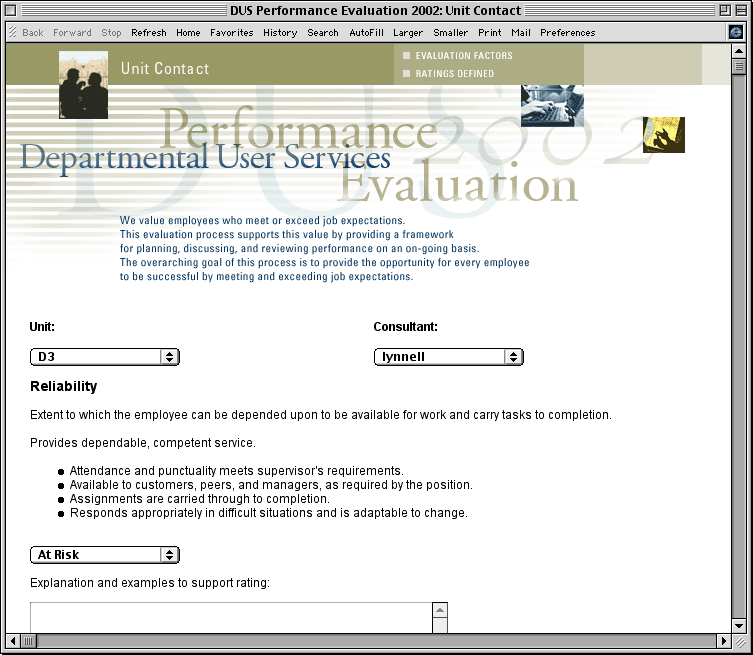This screenshot has height=655, width=753.
Task: Click Search in the browser toolbar
Action: coord(323,33)
